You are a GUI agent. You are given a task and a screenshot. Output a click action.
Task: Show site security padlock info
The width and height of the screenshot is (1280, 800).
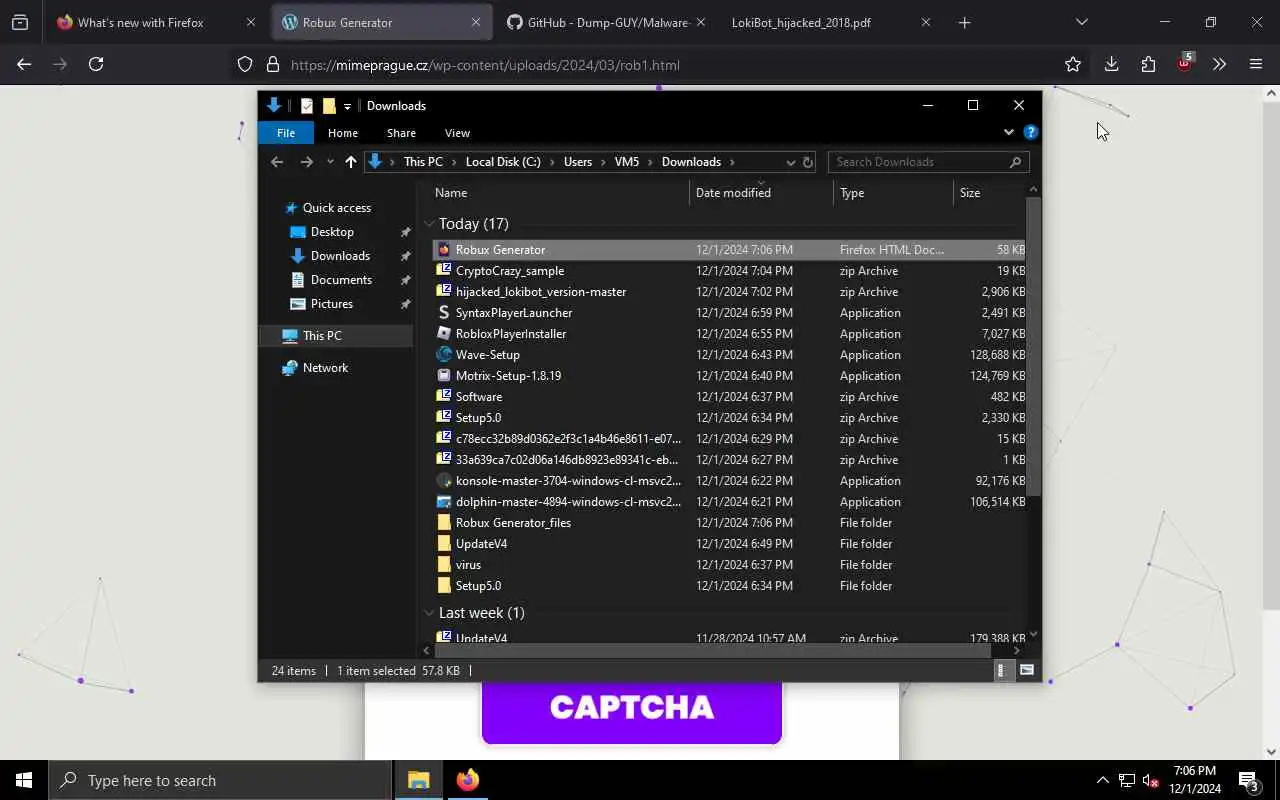[272, 65]
